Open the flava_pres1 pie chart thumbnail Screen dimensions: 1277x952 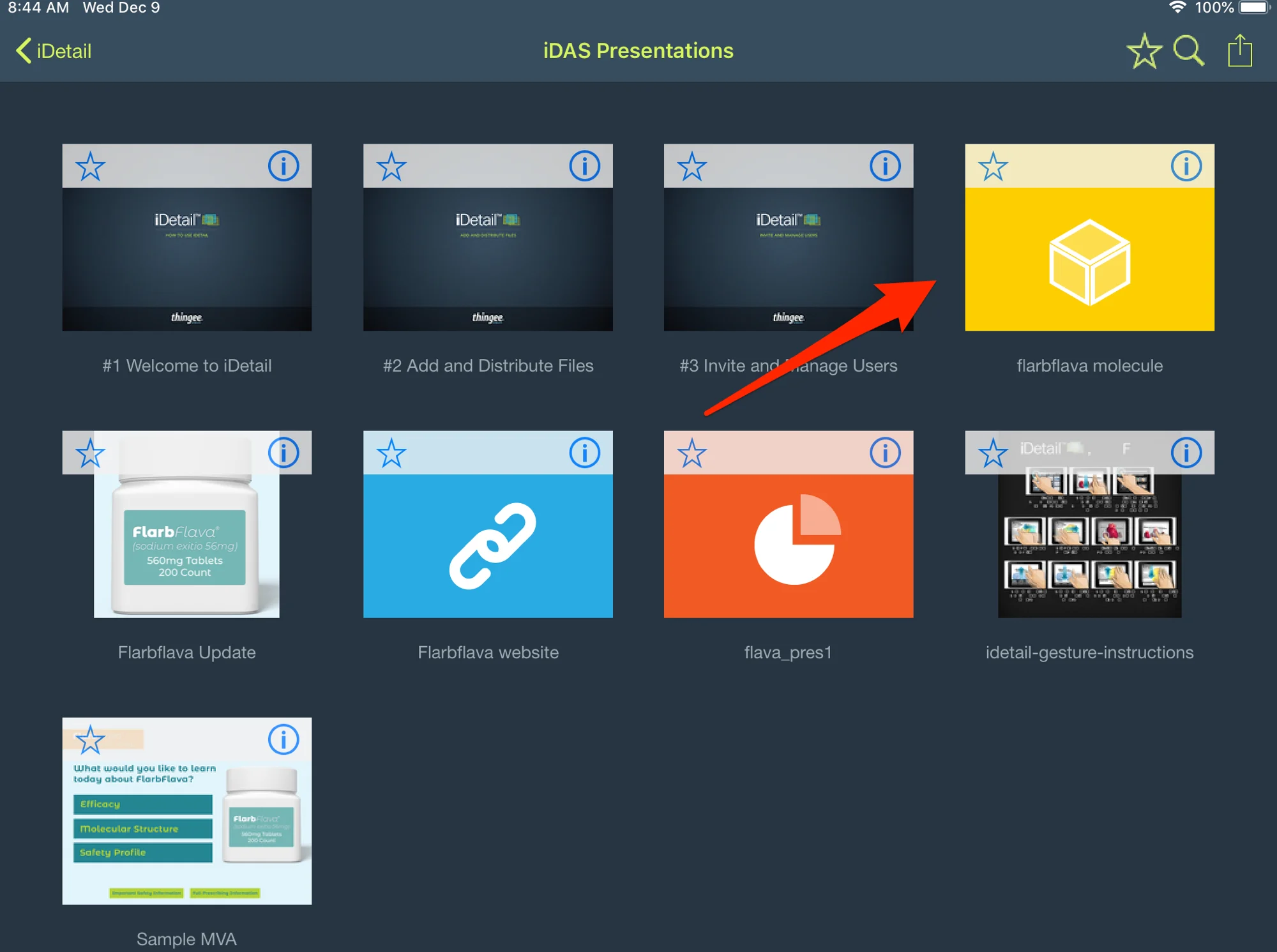[x=788, y=545]
